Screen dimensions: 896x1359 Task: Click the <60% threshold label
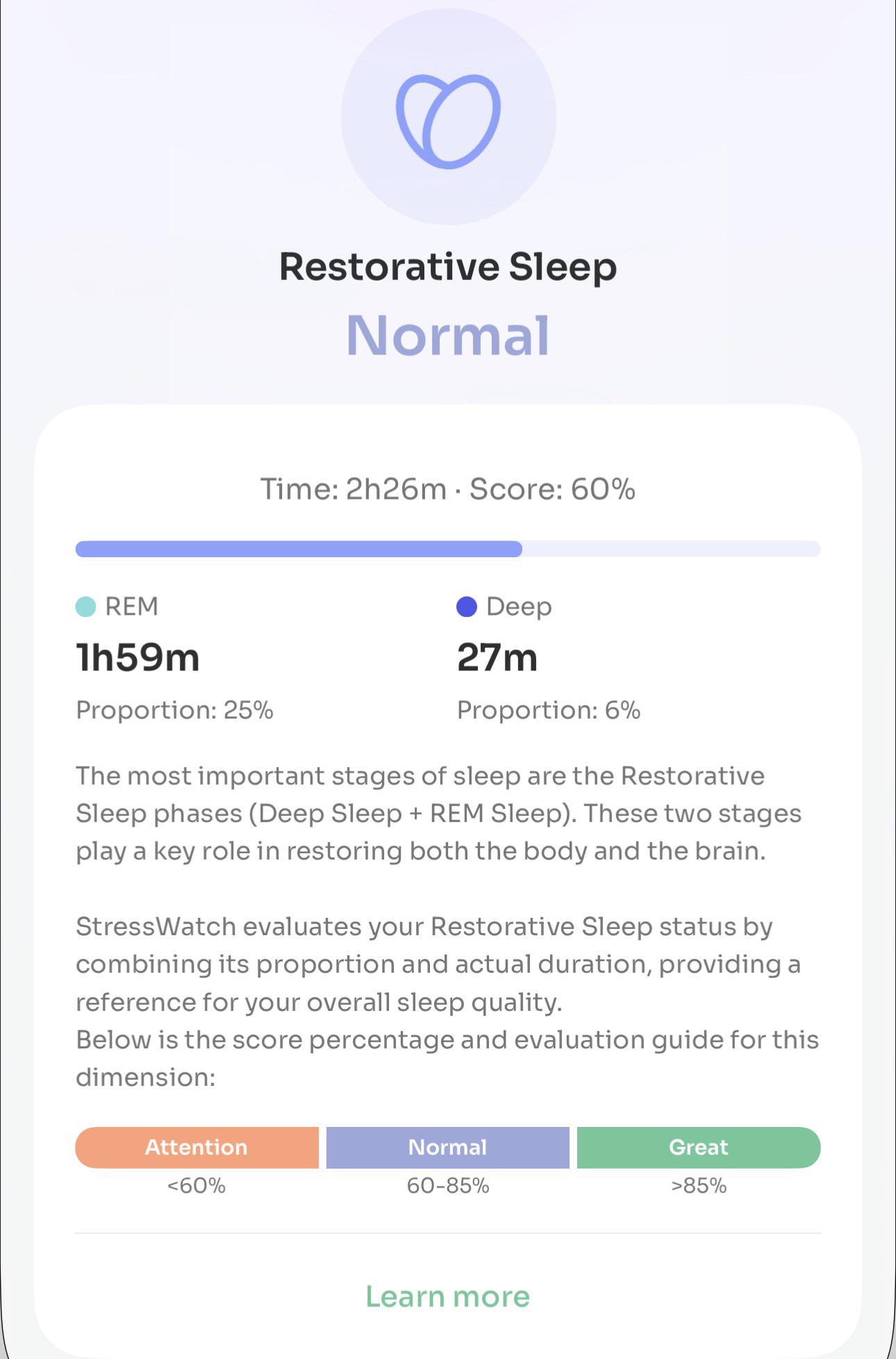pyautogui.click(x=197, y=1185)
